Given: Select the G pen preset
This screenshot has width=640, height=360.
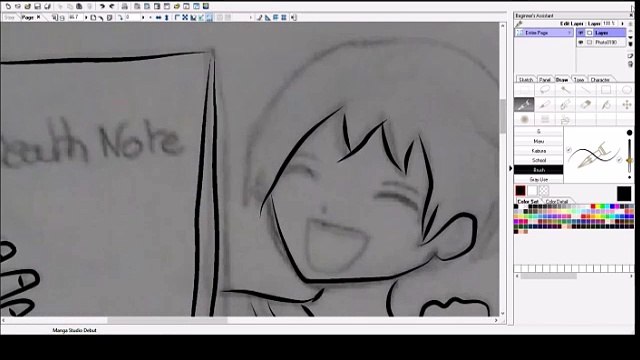Looking at the screenshot, I should [x=538, y=131].
